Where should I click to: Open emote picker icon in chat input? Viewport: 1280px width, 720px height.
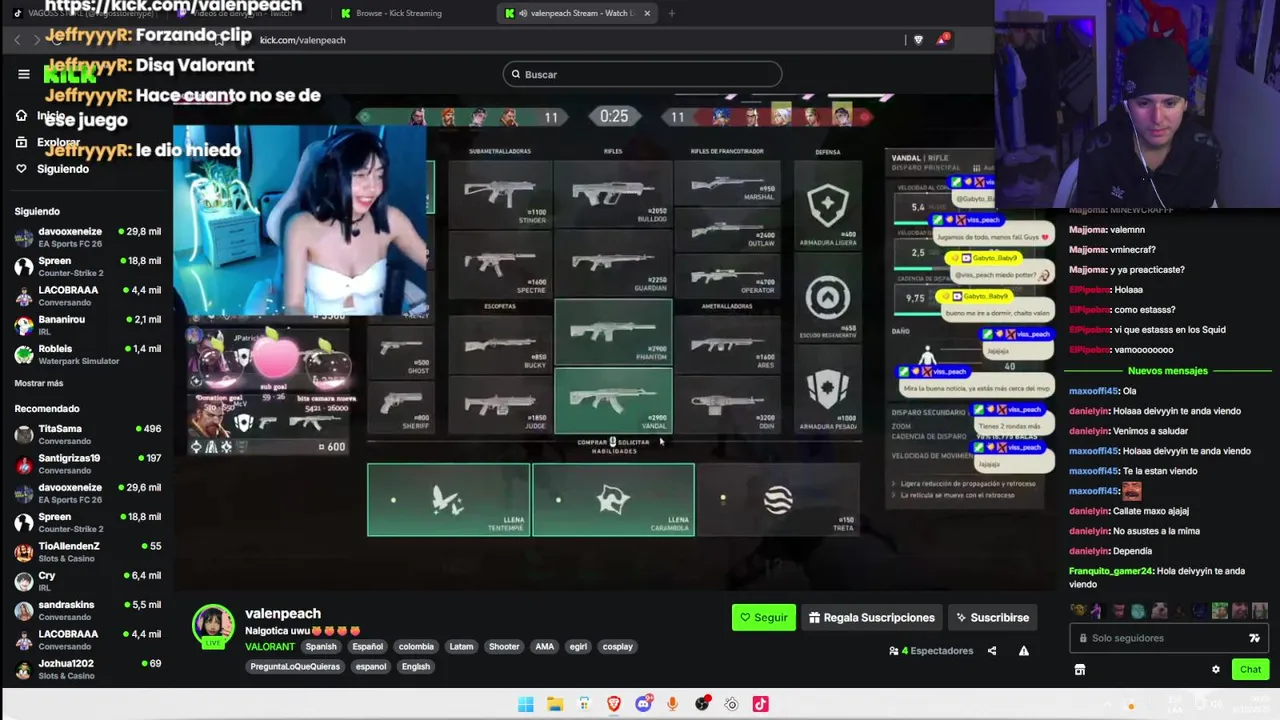coord(1254,638)
